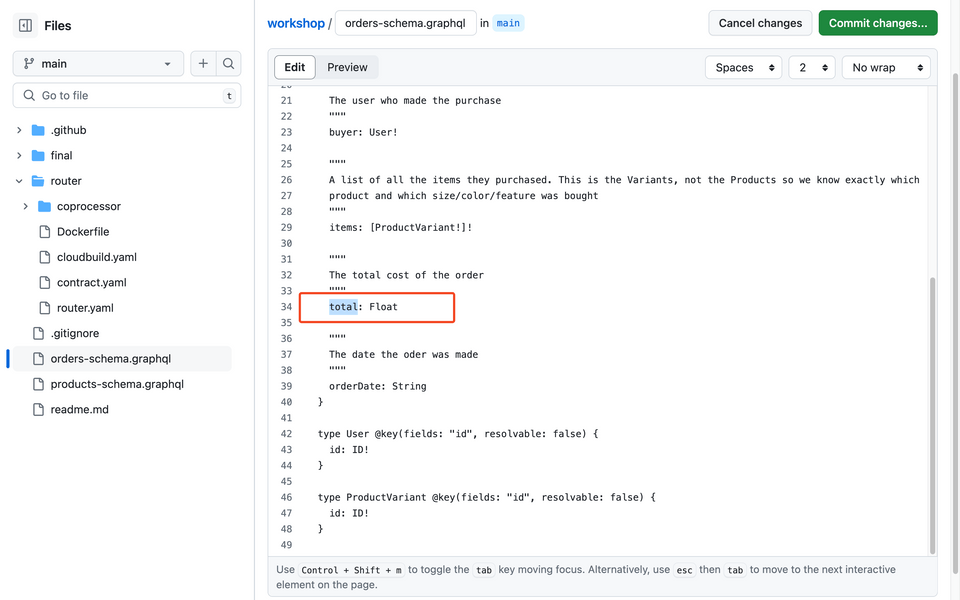
Task: Expand the final folder chevron
Action: (x=19, y=156)
